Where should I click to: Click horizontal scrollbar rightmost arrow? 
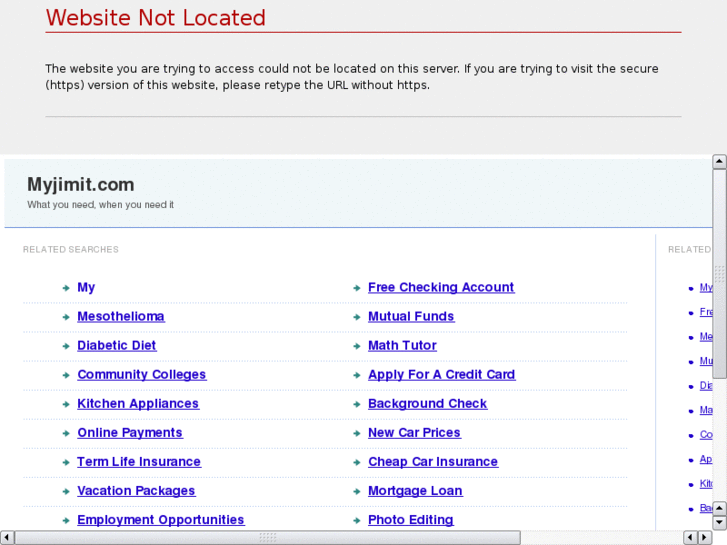(x=705, y=538)
